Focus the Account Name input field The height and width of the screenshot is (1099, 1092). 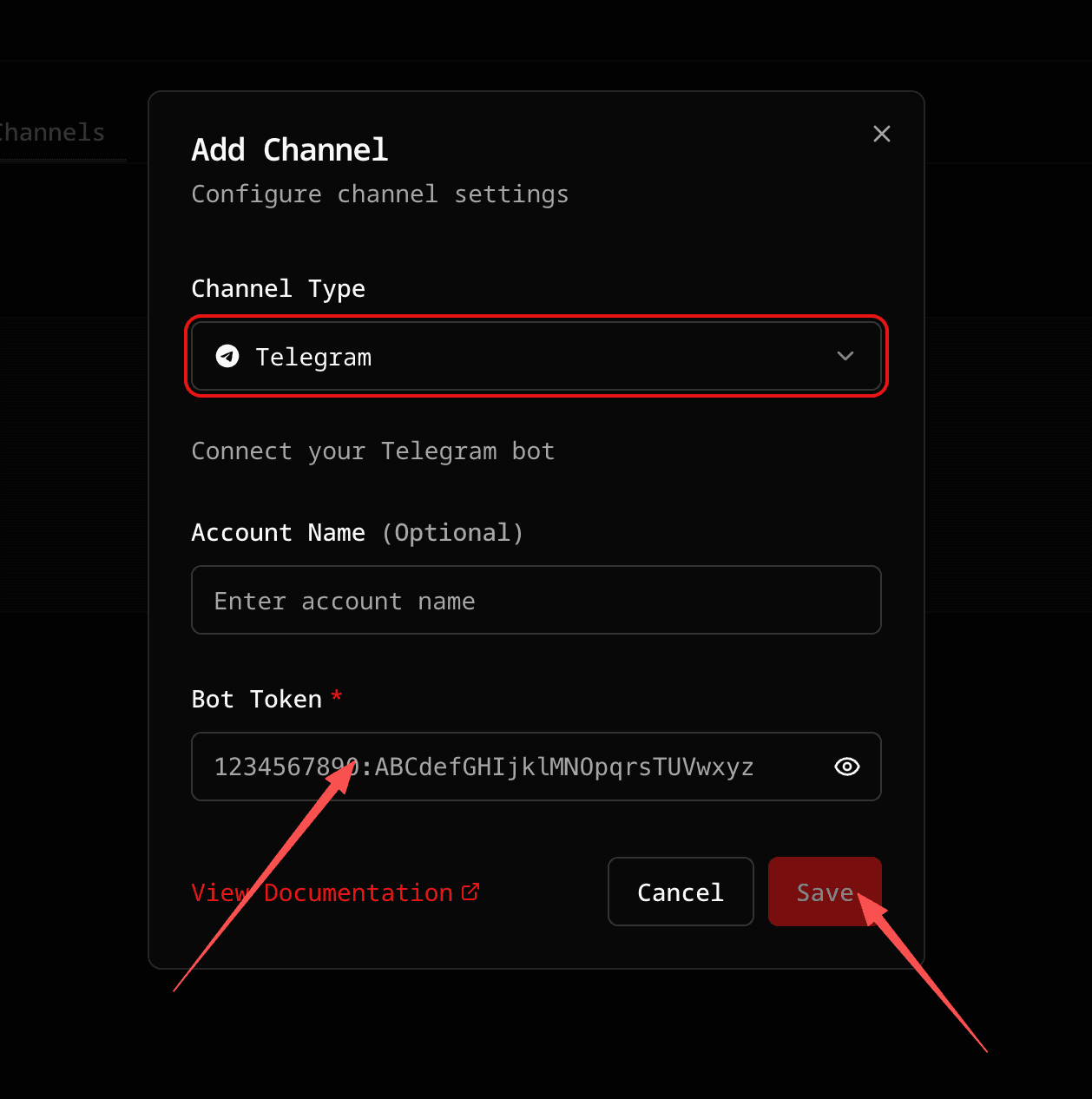(x=536, y=601)
